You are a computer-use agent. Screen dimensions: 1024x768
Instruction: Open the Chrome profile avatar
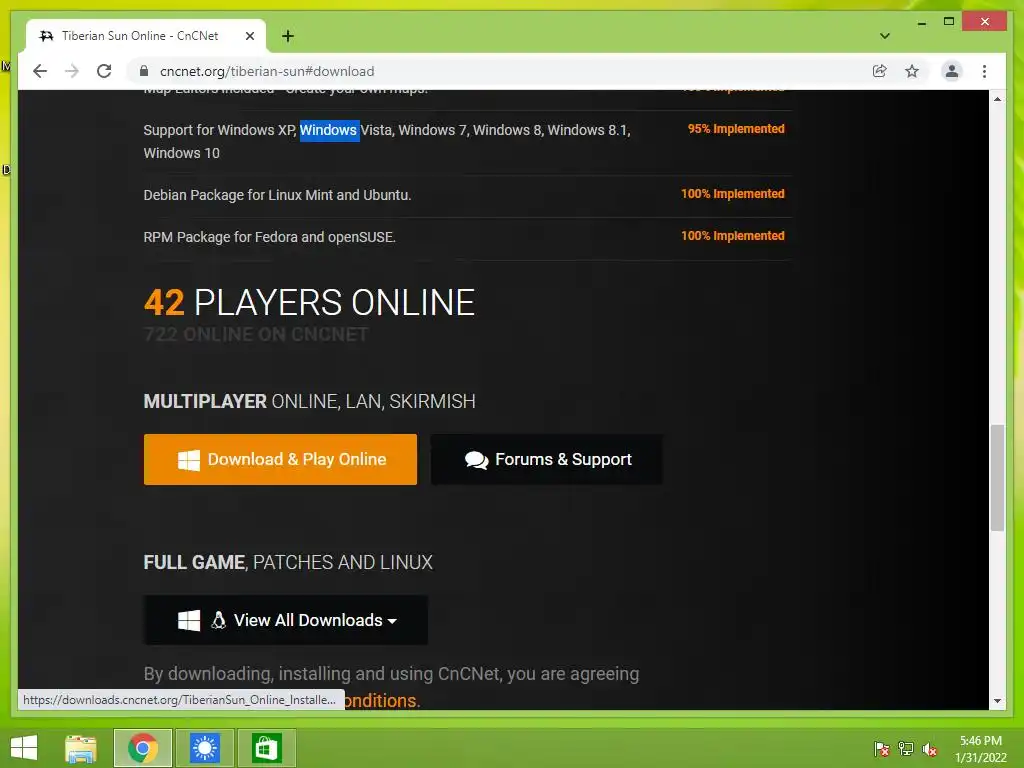pyautogui.click(x=952, y=71)
